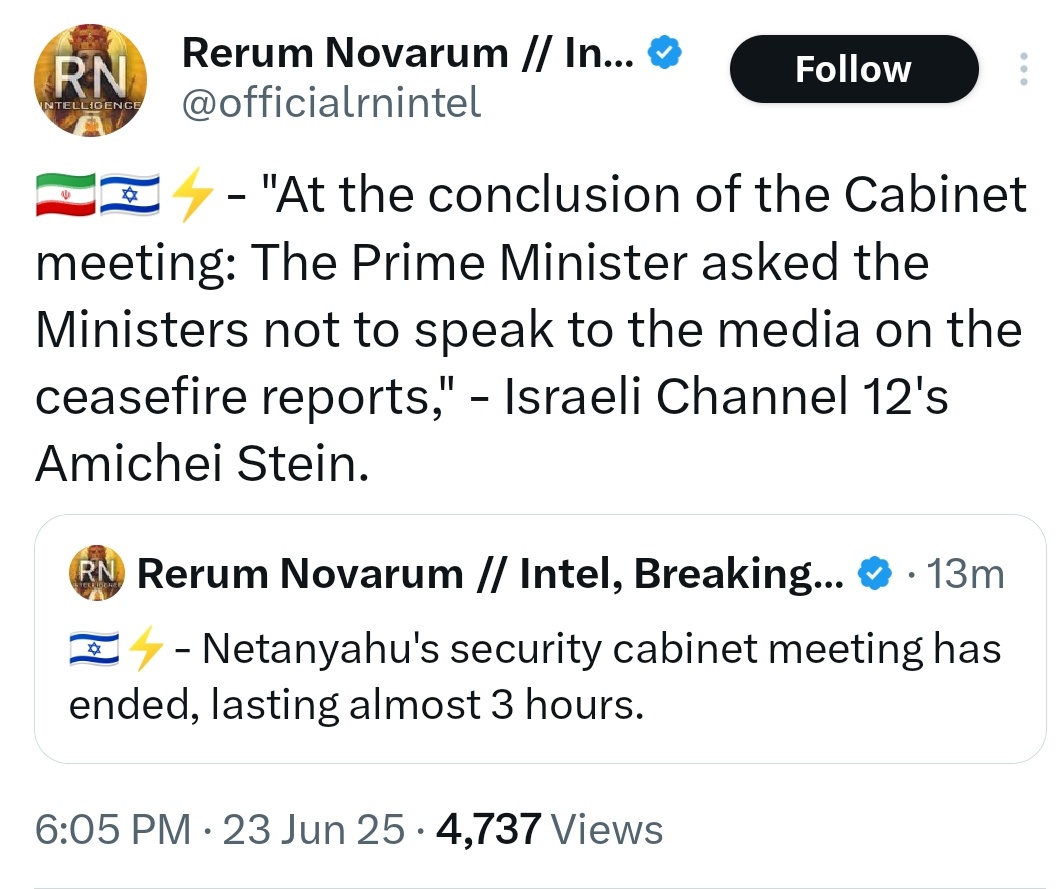Click the main tweet text about Cabinet meeting
This screenshot has height=889, width=1059.
point(531,328)
